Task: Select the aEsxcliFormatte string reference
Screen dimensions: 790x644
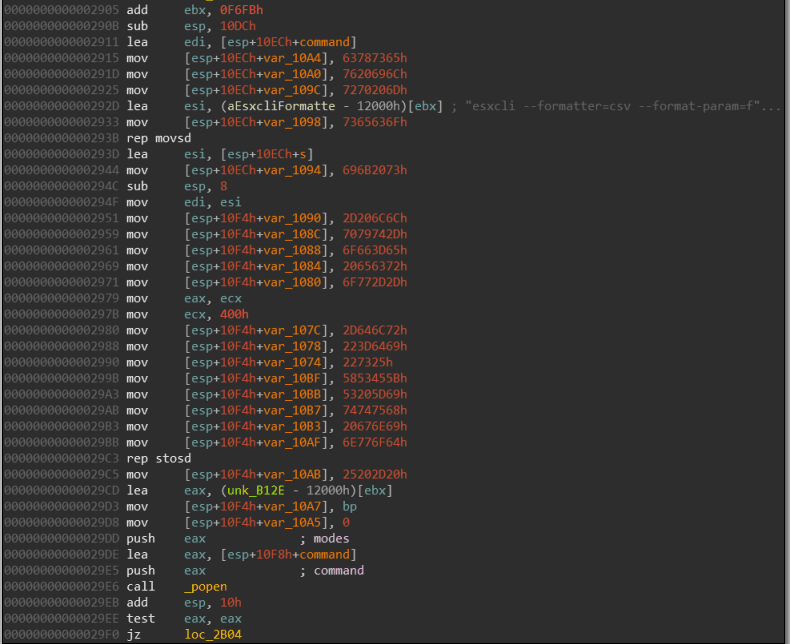Action: click(281, 106)
